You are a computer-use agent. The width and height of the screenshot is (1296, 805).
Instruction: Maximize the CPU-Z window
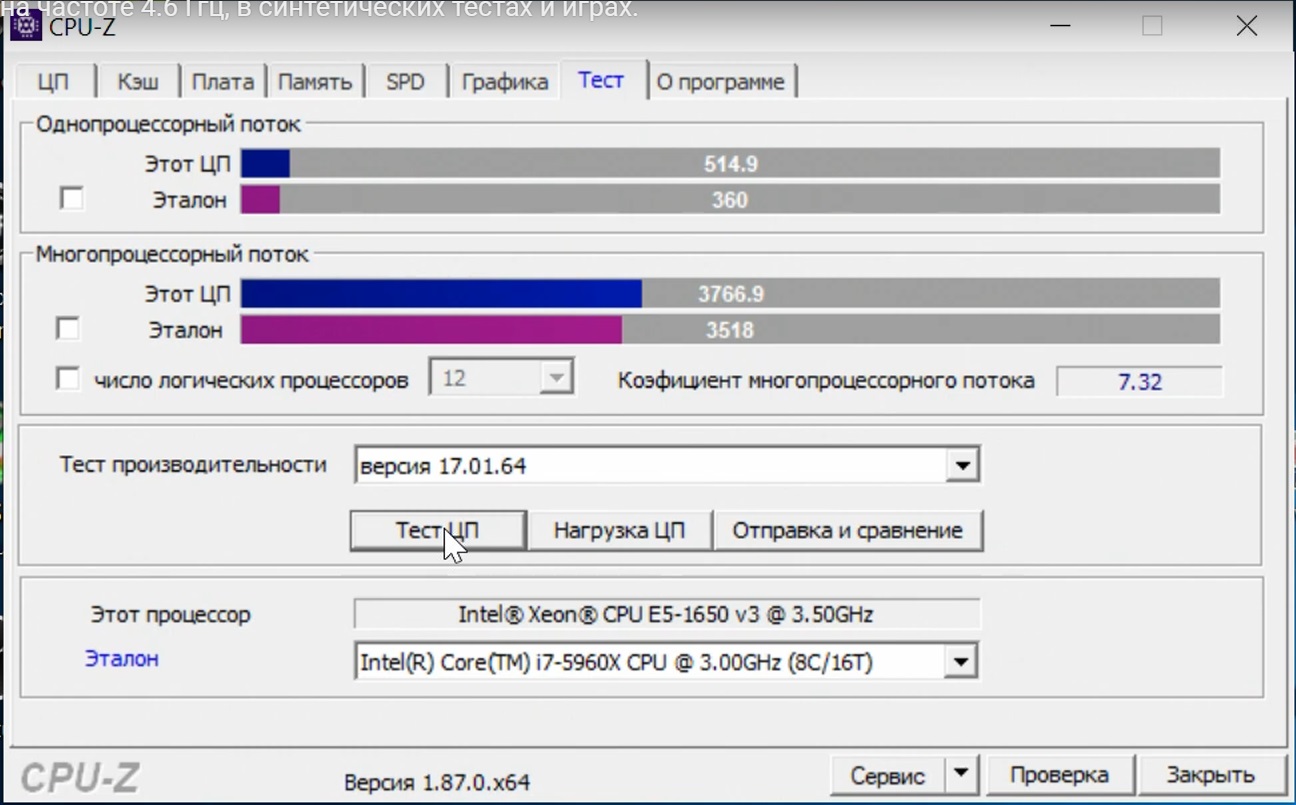pos(1152,26)
